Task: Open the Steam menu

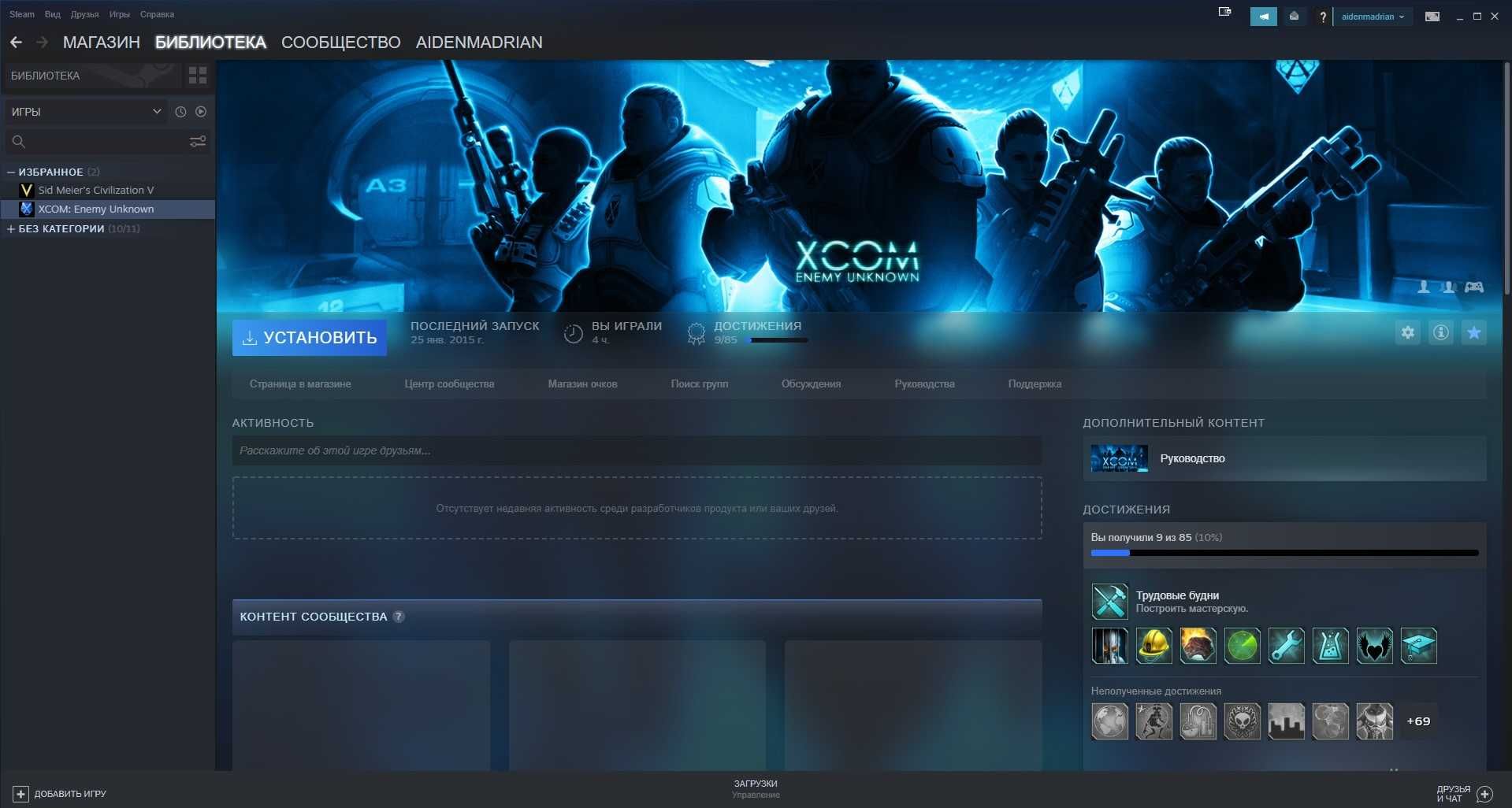Action: pos(22,14)
